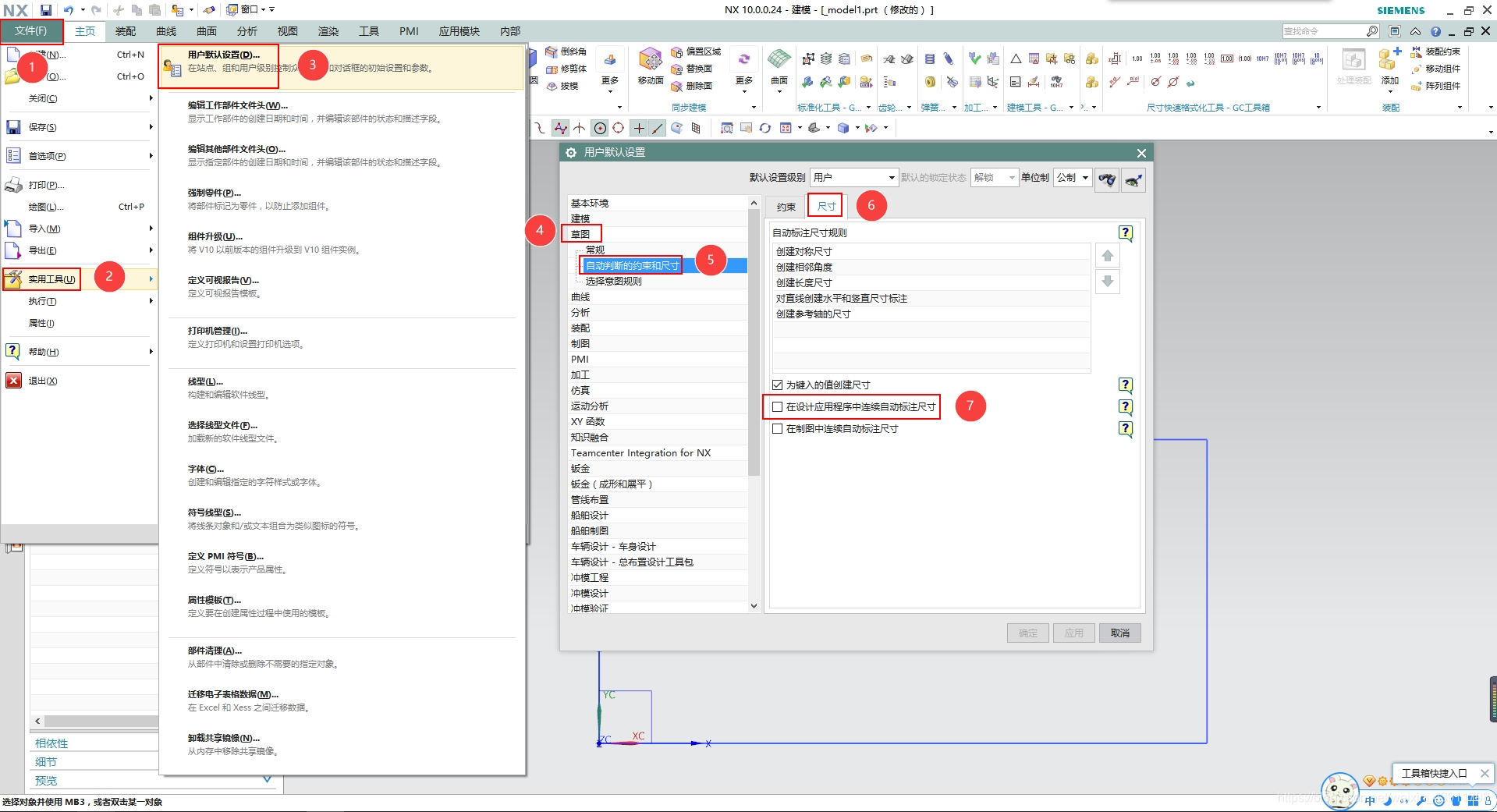
Task: Open the 装配 ribbon tab
Action: 126,31
